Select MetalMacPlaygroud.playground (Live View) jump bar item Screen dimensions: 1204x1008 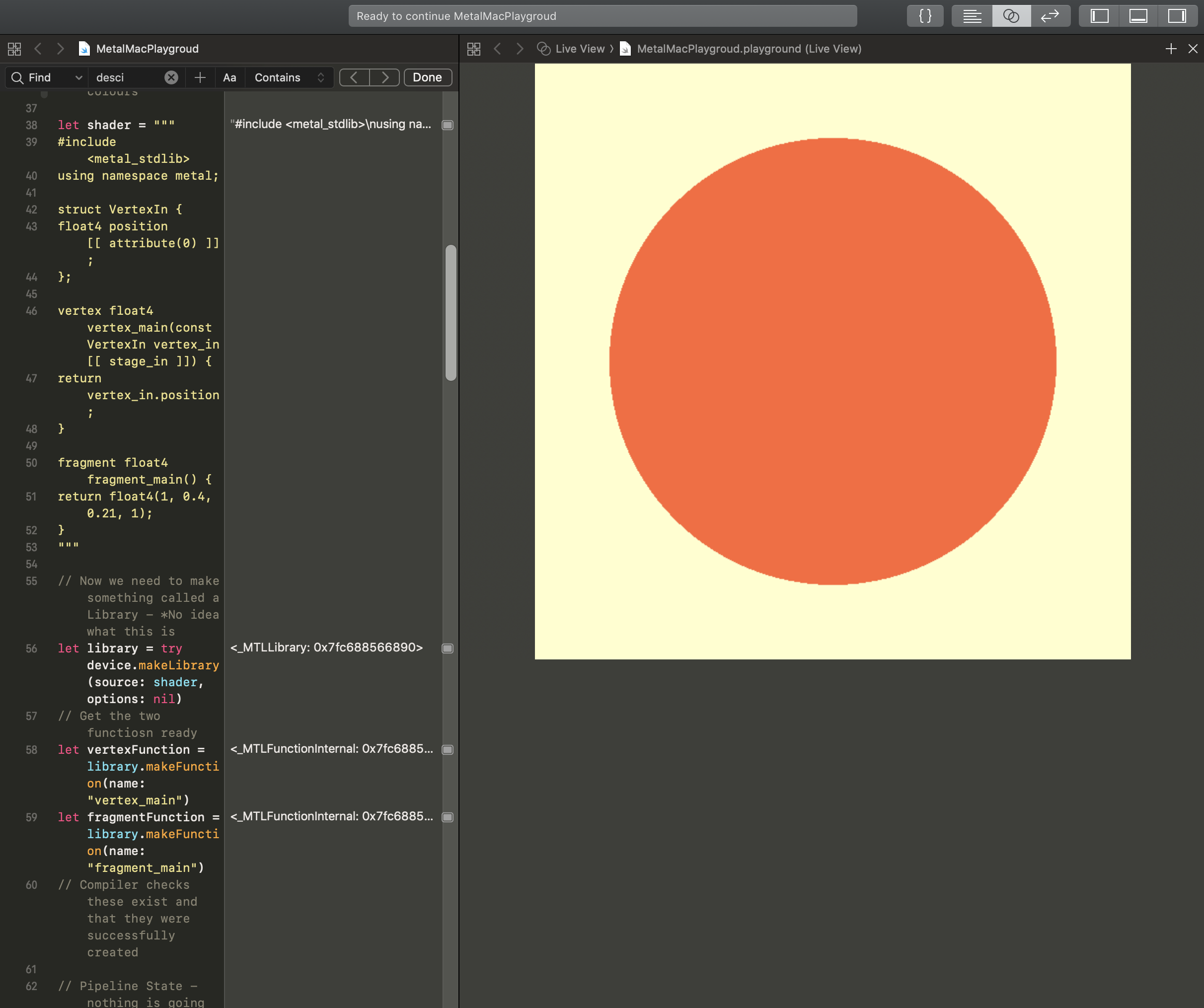point(749,49)
